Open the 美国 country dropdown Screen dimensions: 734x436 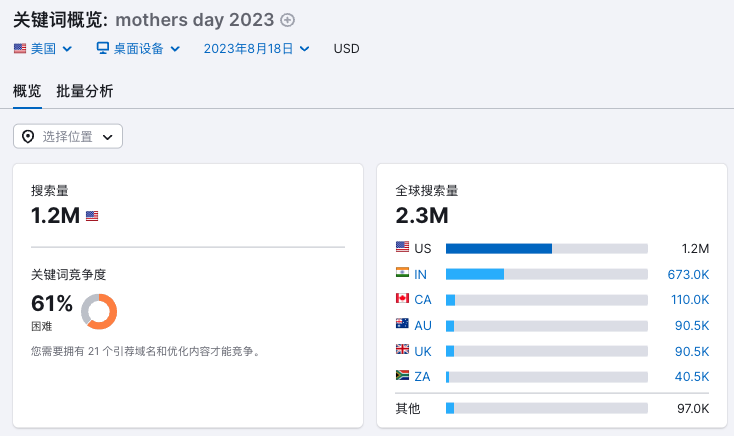(x=43, y=48)
